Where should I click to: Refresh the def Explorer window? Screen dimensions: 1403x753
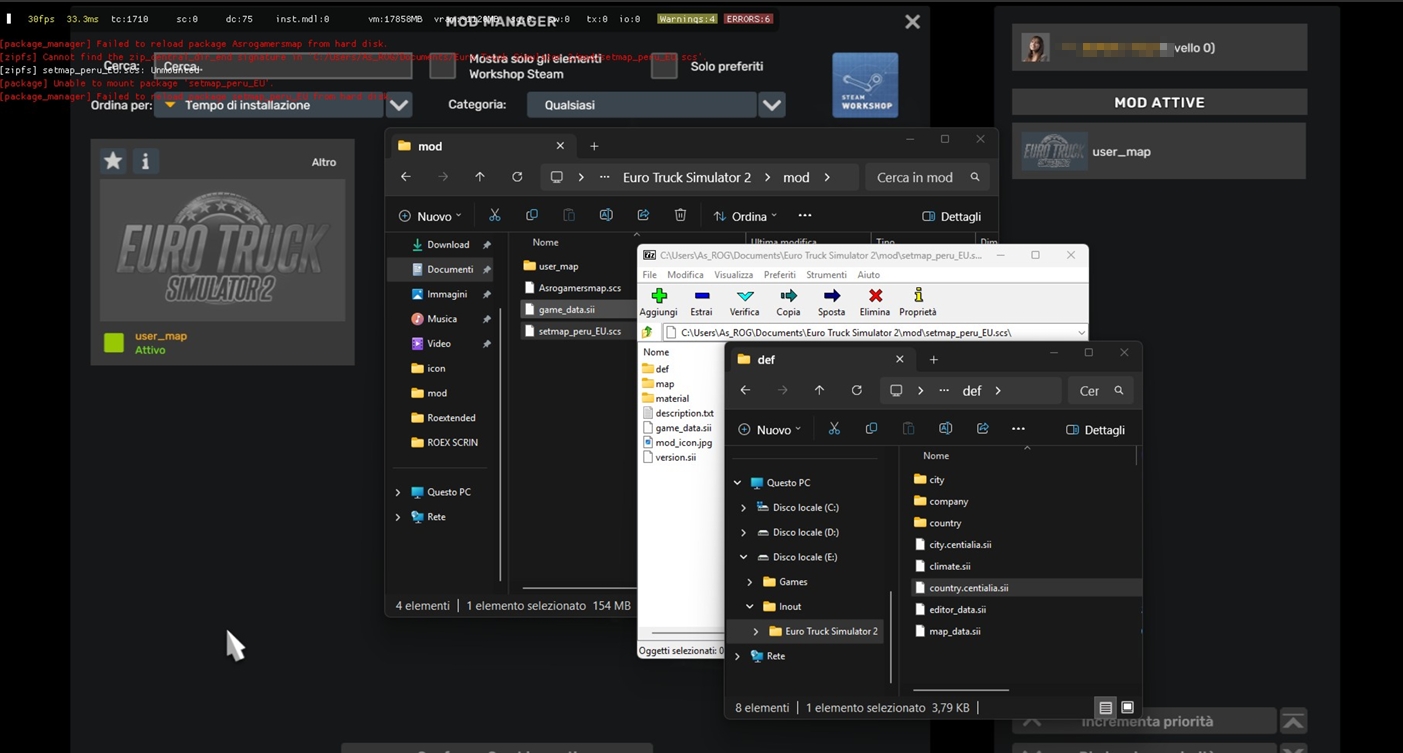[856, 391]
